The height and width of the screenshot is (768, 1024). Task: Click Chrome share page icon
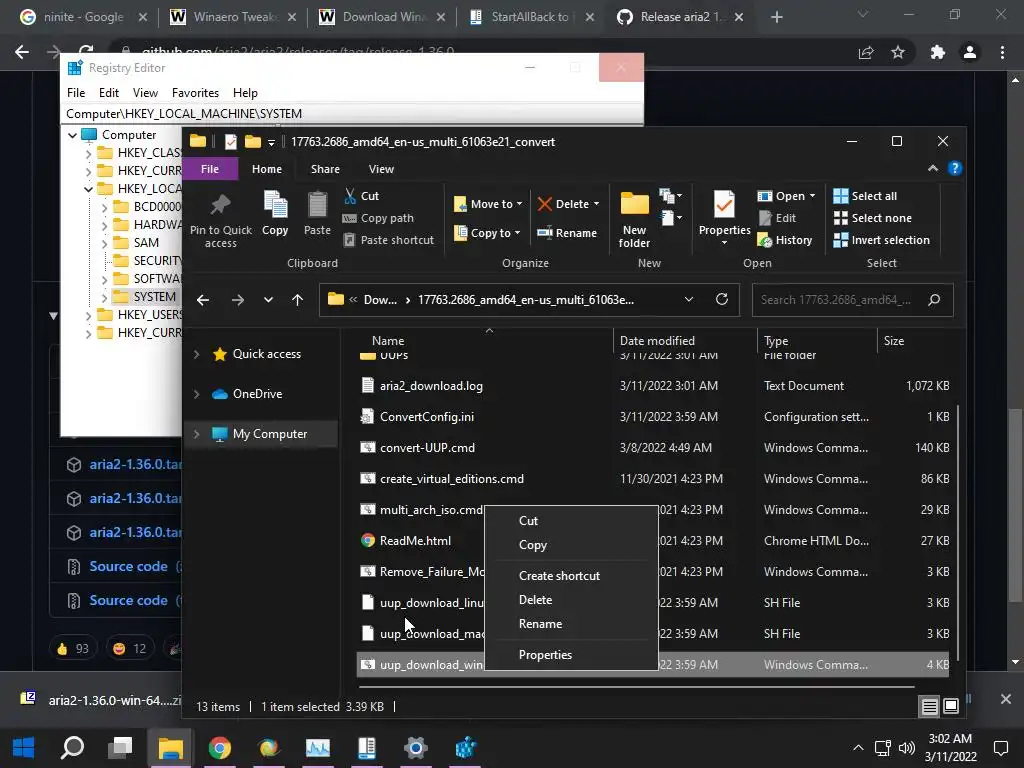(866, 52)
